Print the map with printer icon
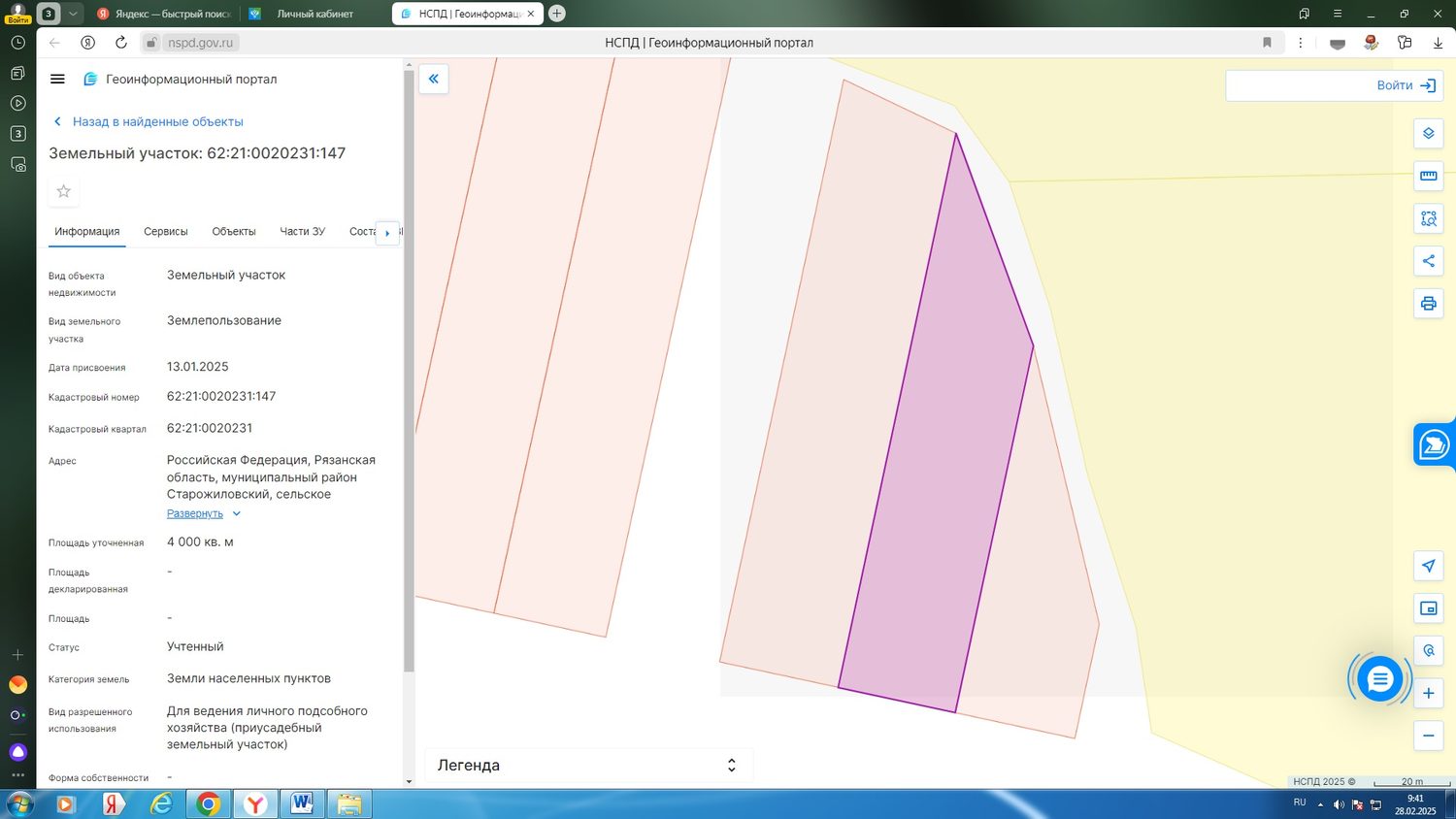1456x819 pixels. [1428, 304]
